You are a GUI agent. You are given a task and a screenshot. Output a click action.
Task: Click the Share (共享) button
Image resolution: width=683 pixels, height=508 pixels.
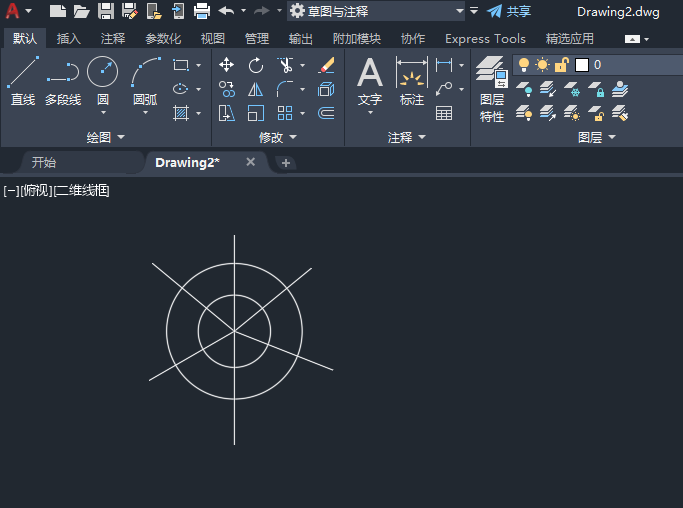509,11
